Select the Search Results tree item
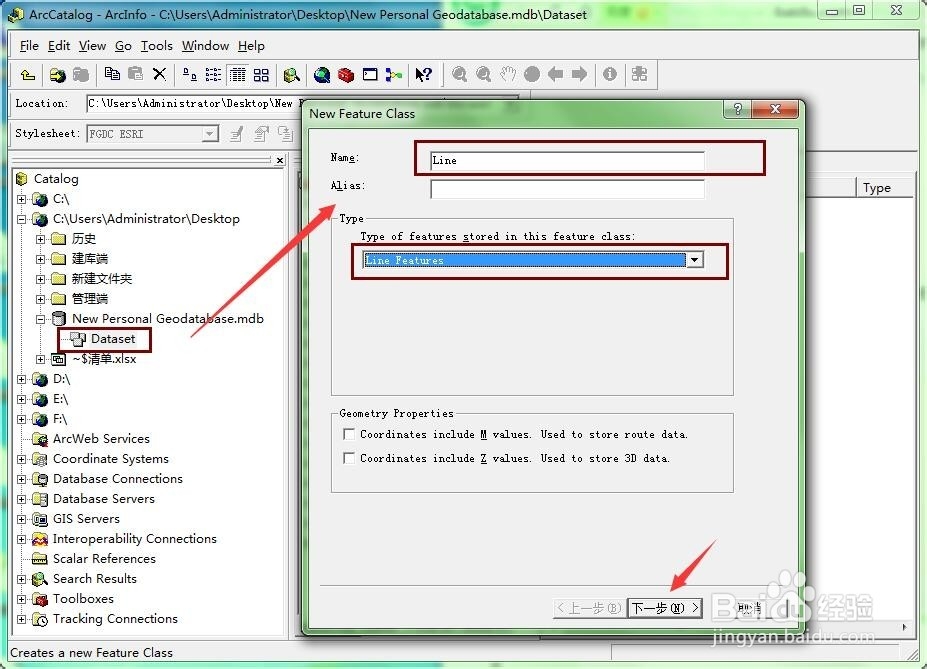Screen dimensions: 927x669 (95, 579)
